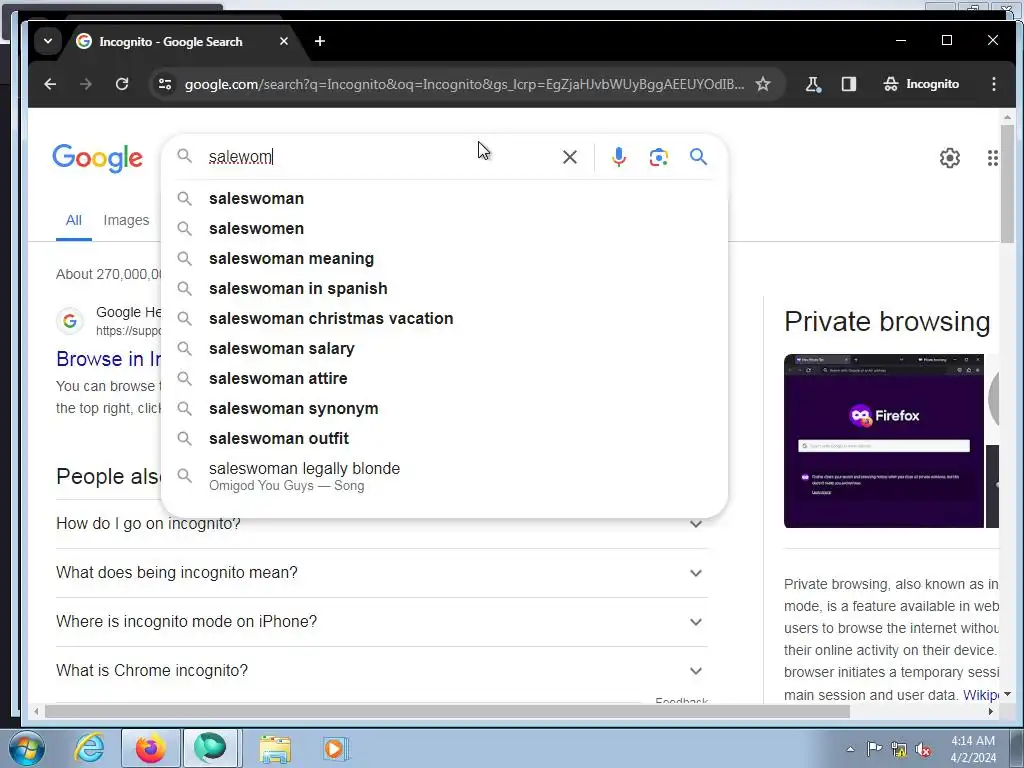Open File Explorer folder in taskbar
This screenshot has height=768, width=1024.
tap(275, 748)
